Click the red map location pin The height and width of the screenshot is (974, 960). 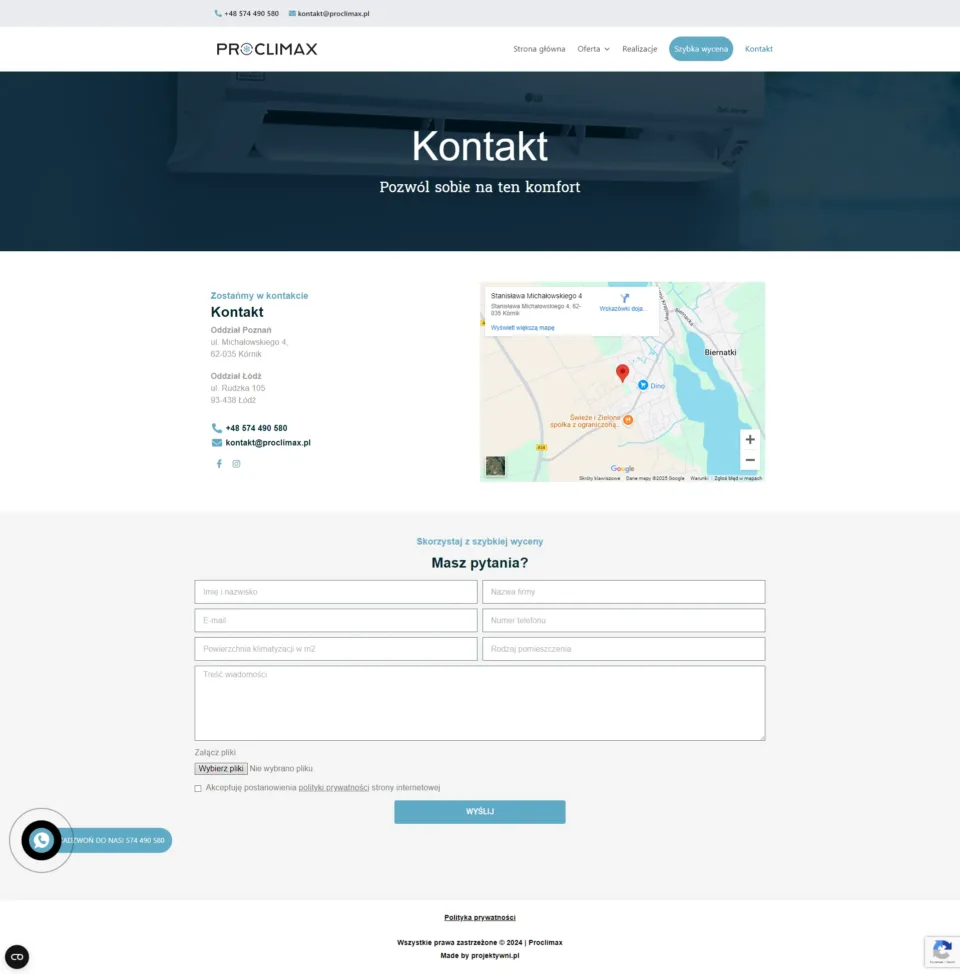tap(622, 373)
